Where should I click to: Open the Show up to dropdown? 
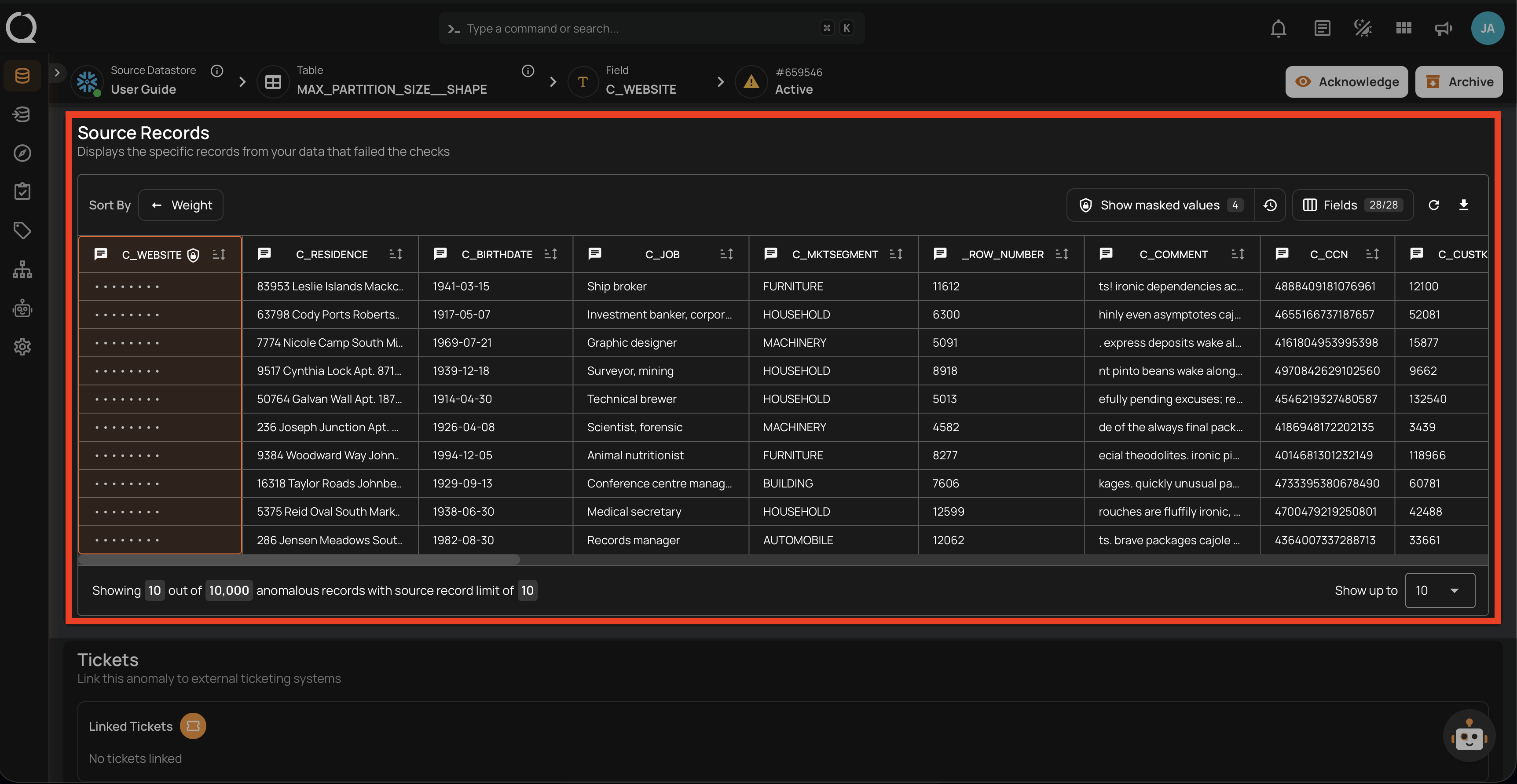point(1440,590)
